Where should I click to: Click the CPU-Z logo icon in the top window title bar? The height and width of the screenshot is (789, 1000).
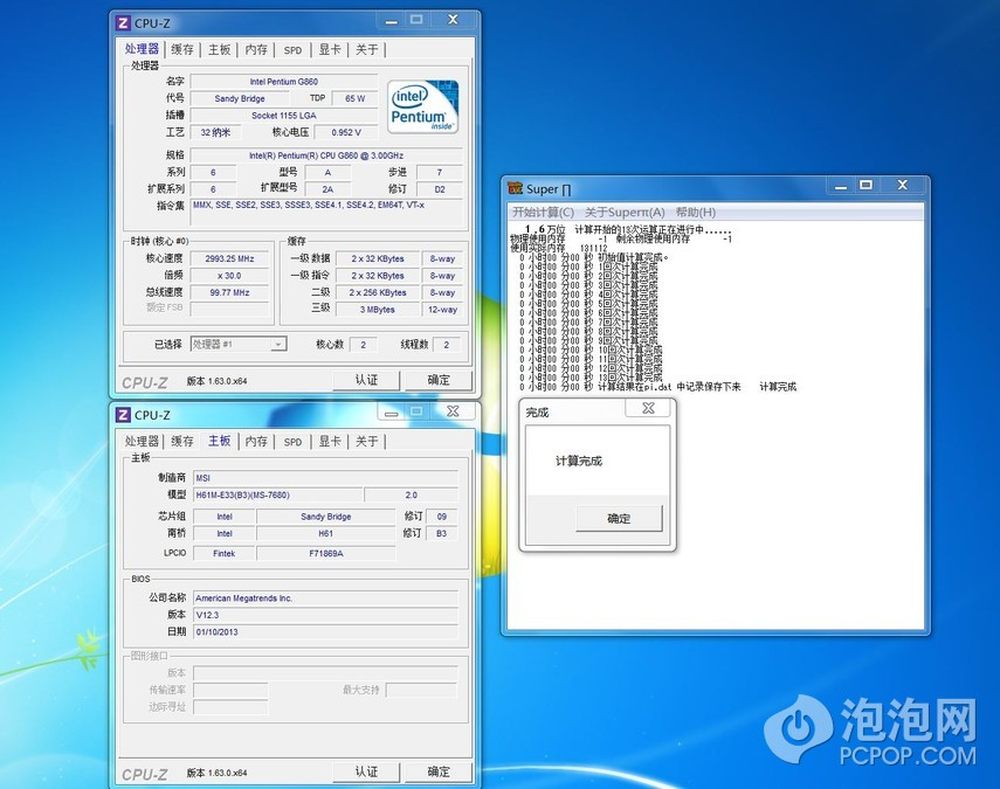click(123, 24)
